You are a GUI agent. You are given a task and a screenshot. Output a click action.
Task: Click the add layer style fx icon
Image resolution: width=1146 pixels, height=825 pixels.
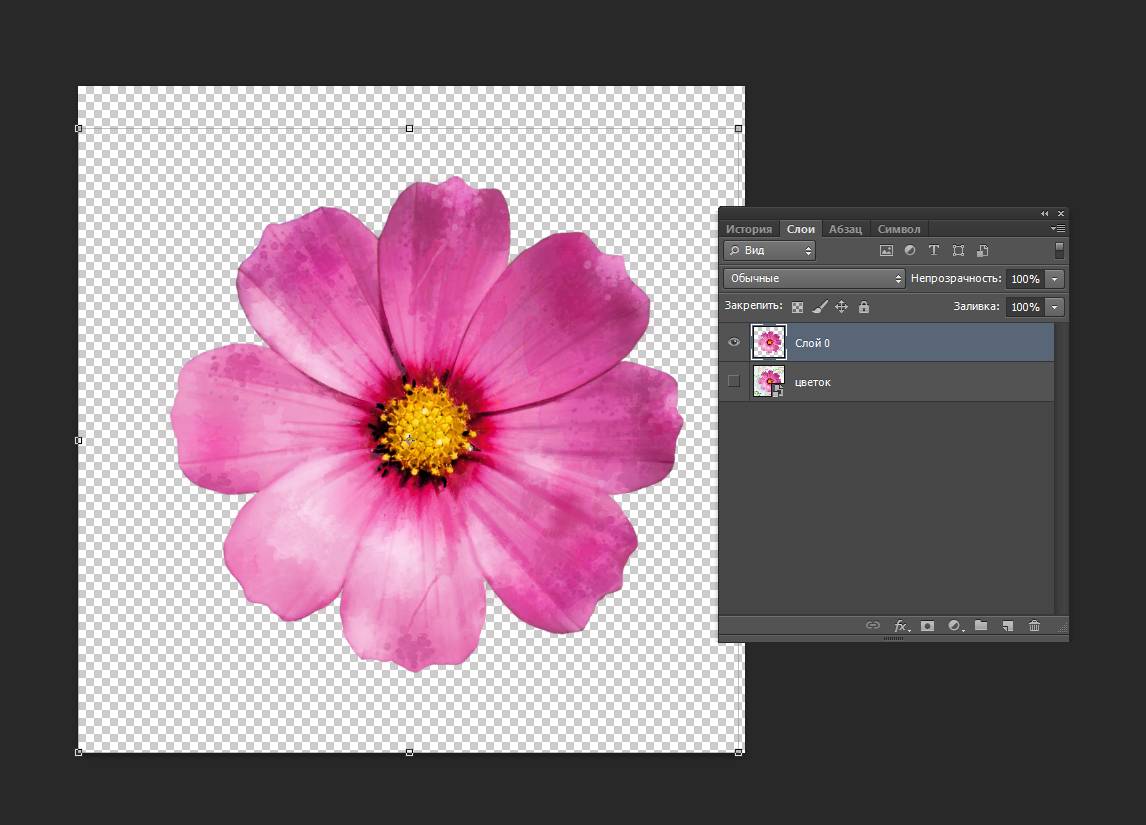click(901, 626)
